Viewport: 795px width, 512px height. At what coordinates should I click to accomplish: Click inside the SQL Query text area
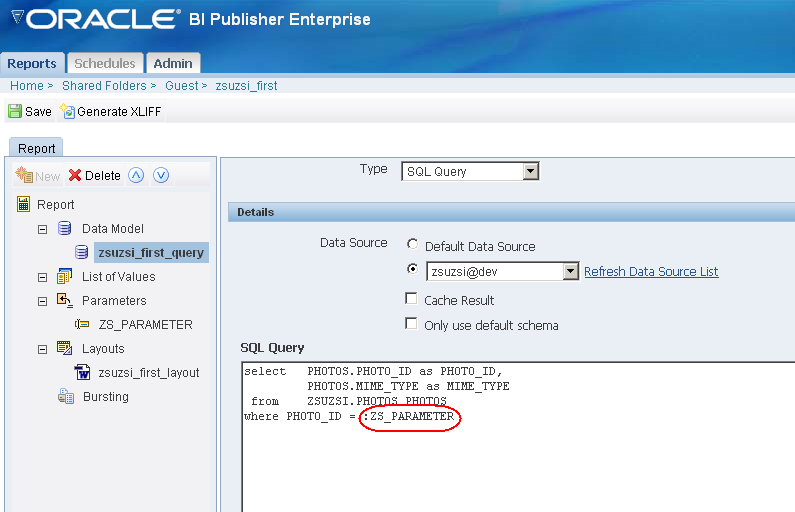coord(518,437)
